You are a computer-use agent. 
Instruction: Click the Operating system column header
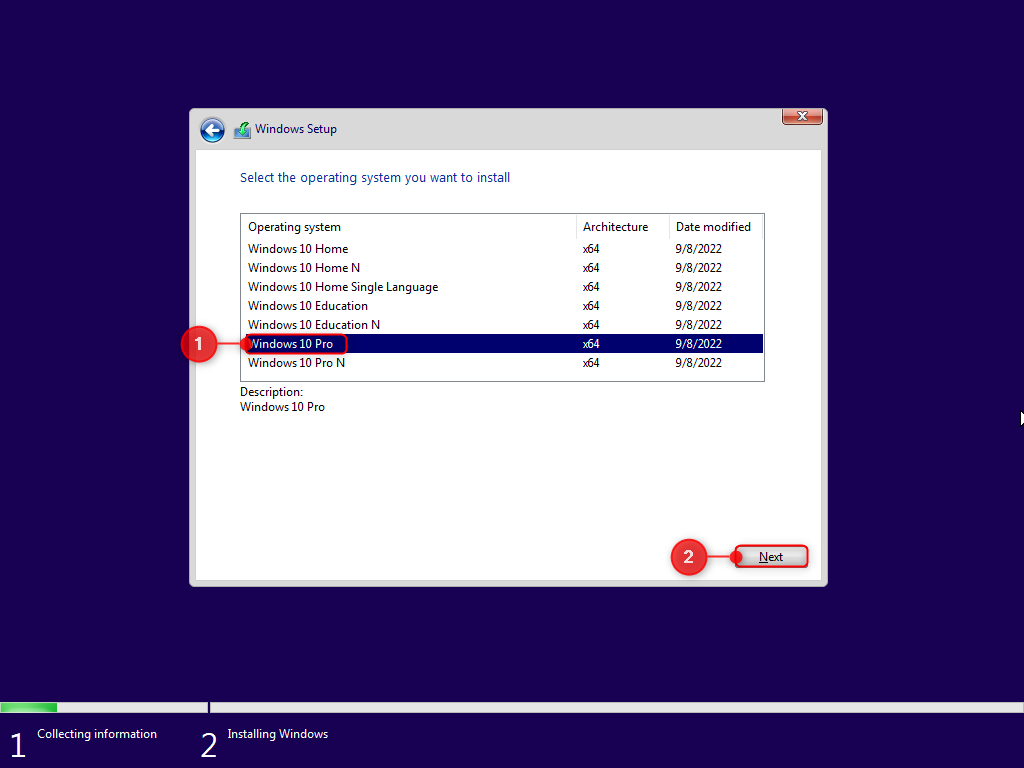click(409, 227)
